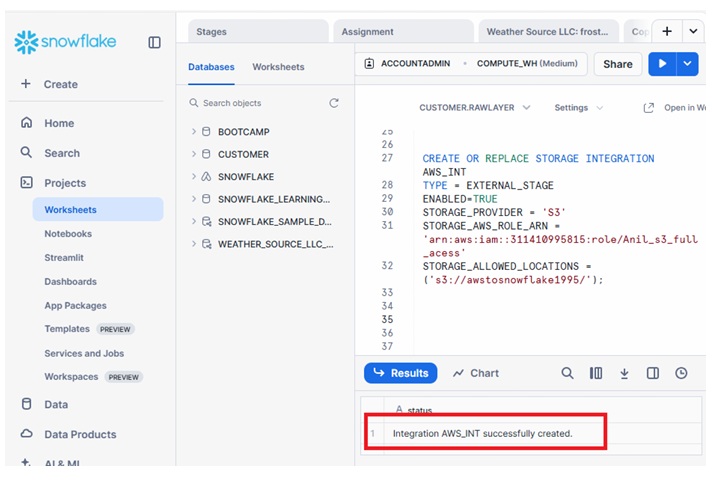Open the column view icon in results
Image resolution: width=723 pixels, height=502 pixels.
point(596,373)
